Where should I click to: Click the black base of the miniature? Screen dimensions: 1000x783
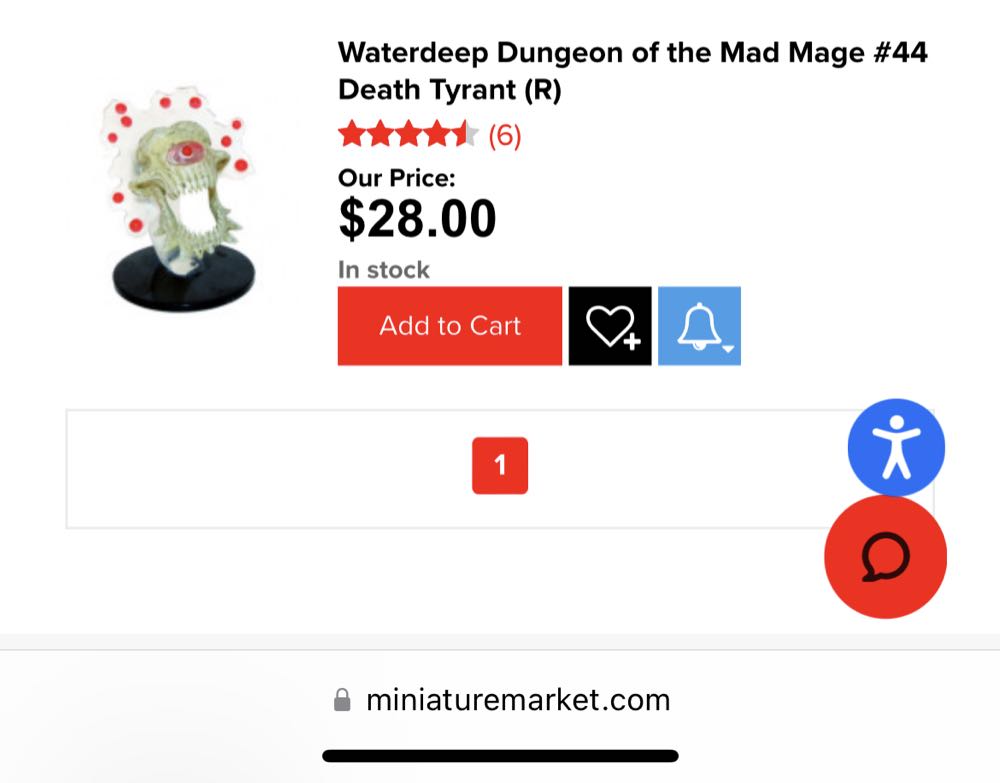pyautogui.click(x=184, y=281)
